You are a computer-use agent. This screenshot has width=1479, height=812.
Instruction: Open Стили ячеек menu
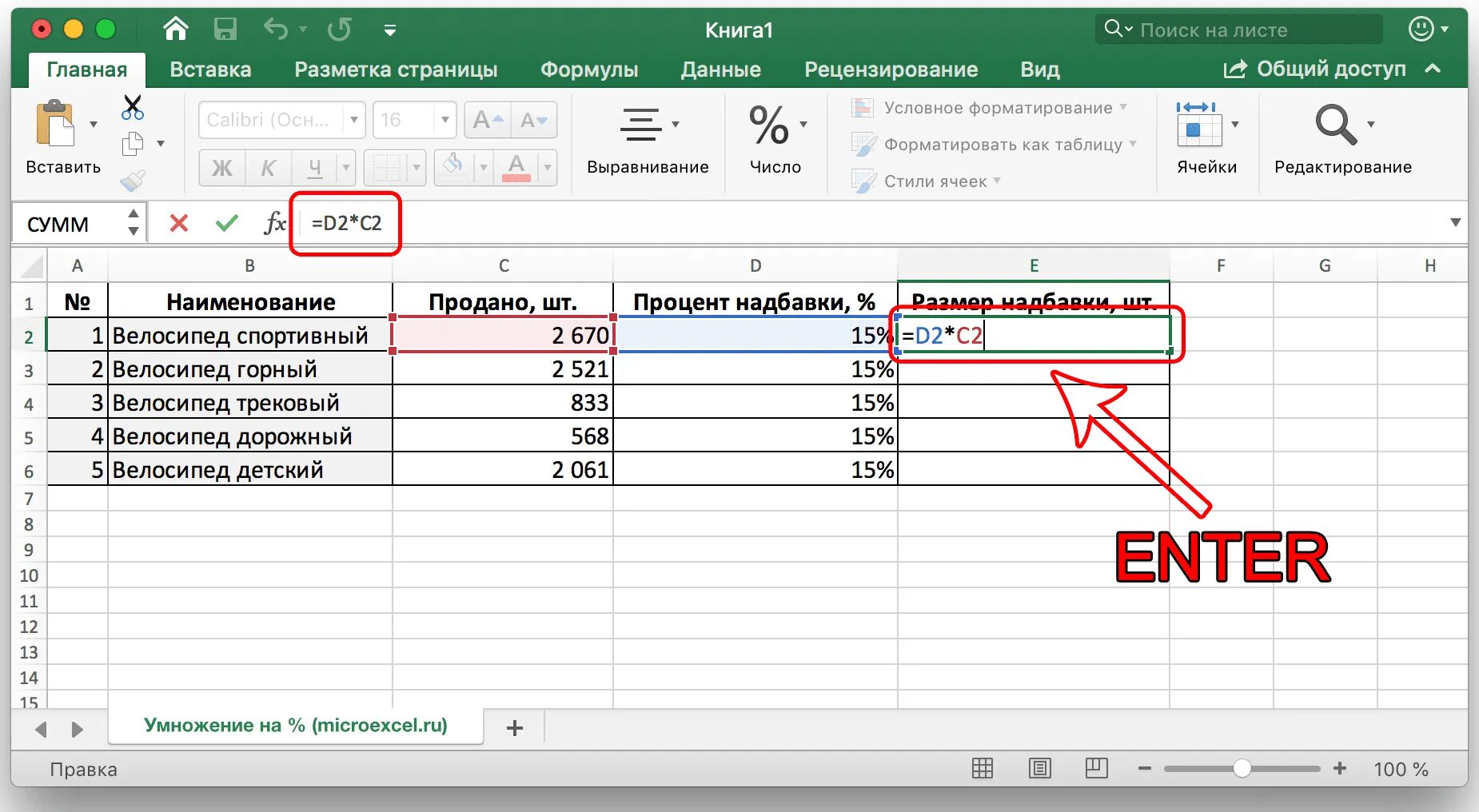click(x=926, y=181)
